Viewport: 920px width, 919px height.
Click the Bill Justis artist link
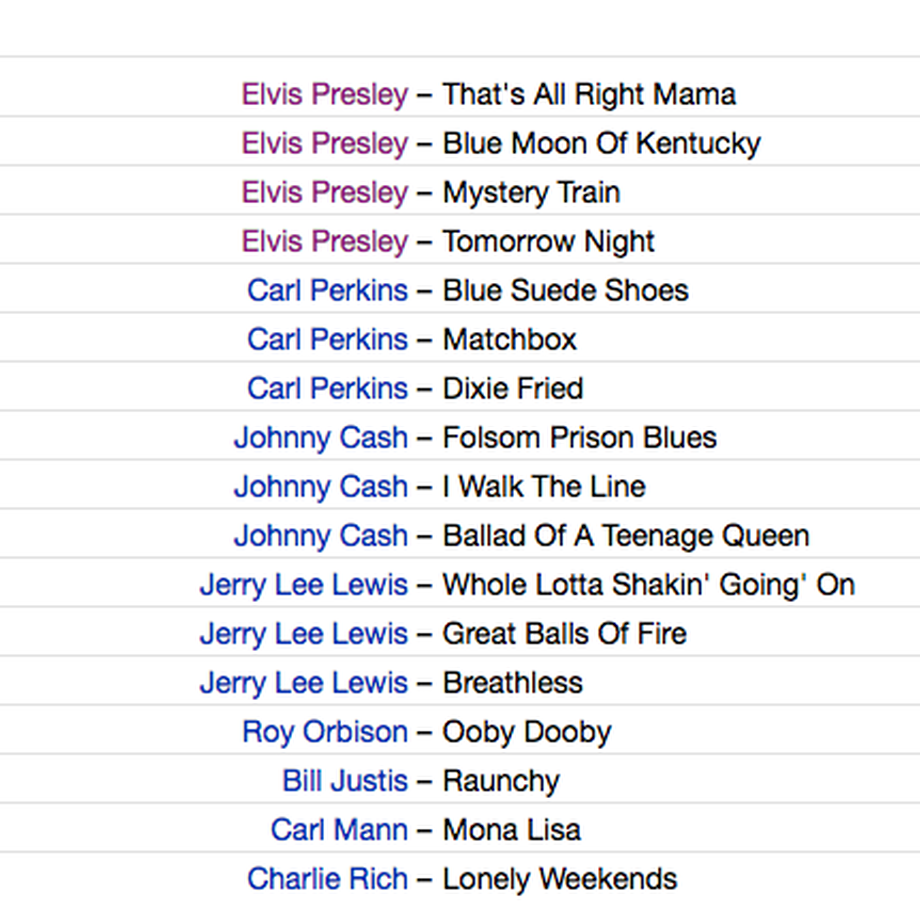(345, 781)
